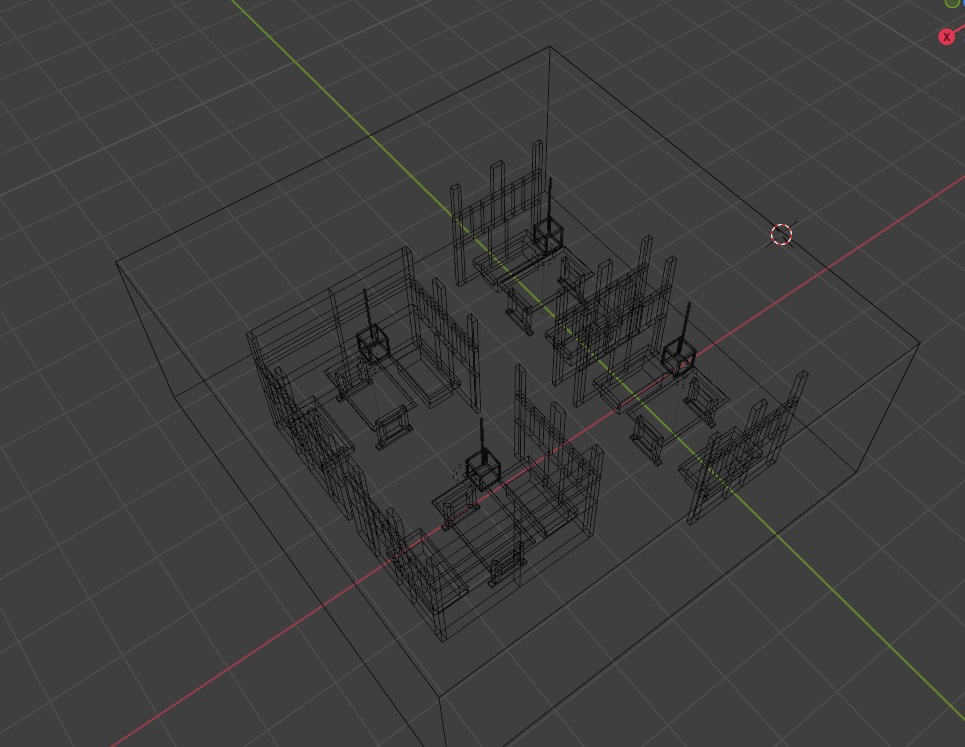Select the hanging lamp cube in left room
This screenshot has height=747, width=965.
[x=372, y=344]
